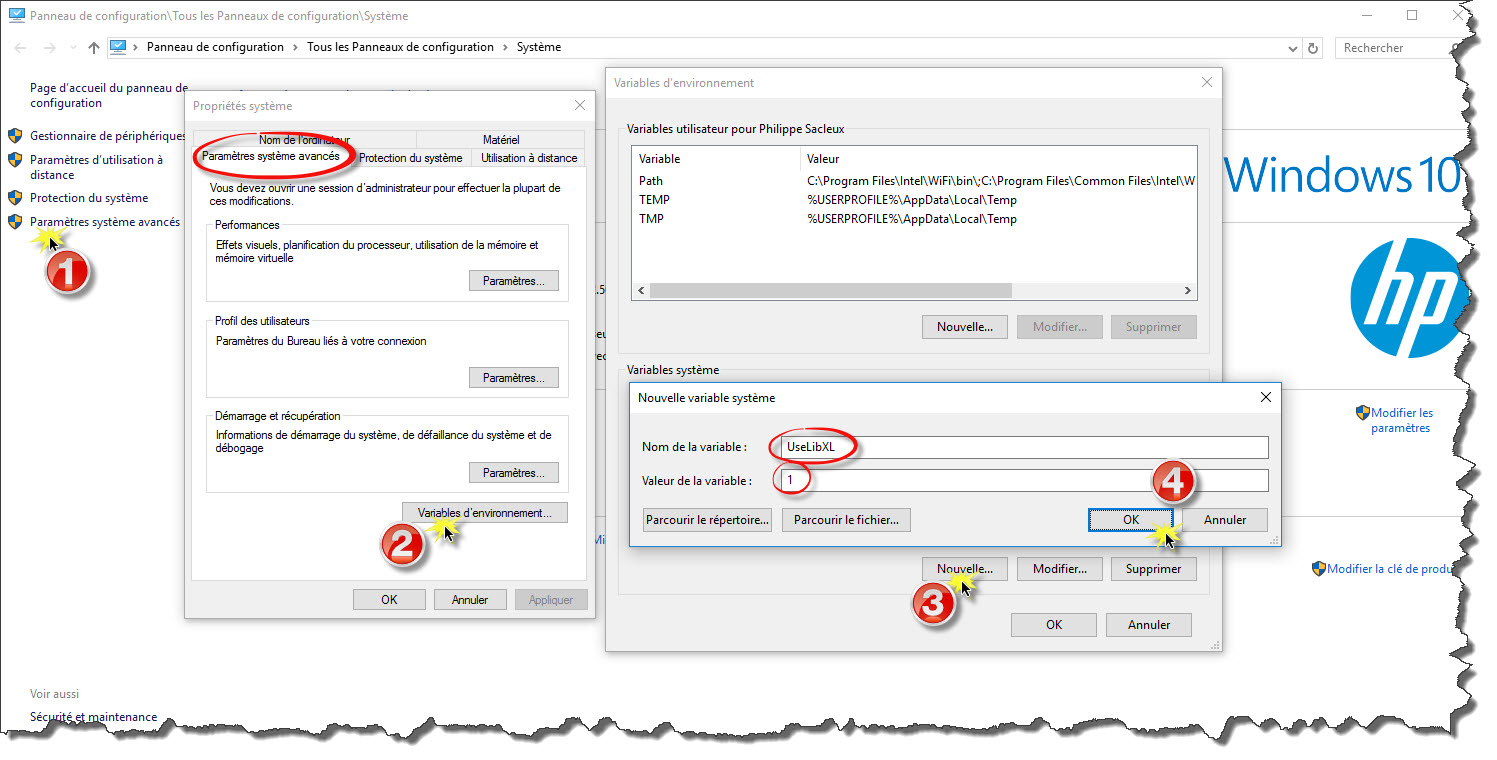Open 'Paramètres...' for Profil des utilisateurs

(x=514, y=378)
